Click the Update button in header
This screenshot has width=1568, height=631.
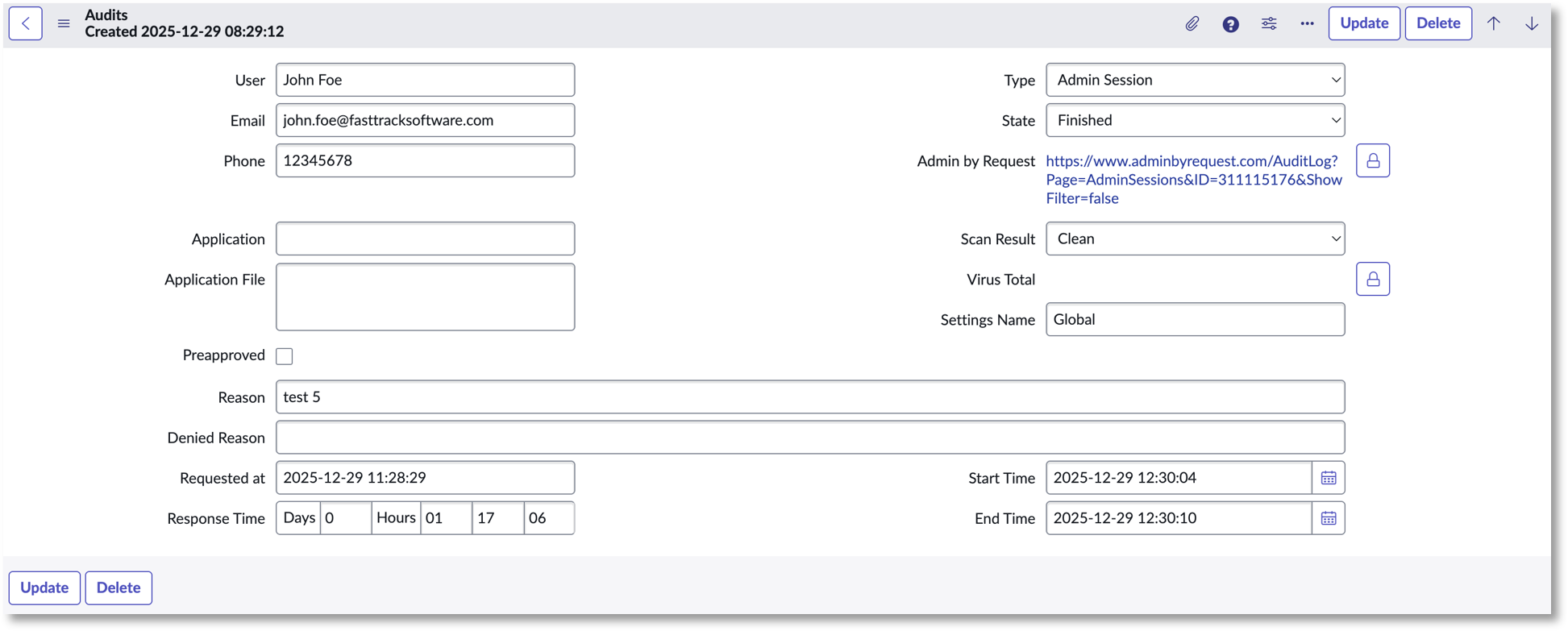(x=1364, y=23)
